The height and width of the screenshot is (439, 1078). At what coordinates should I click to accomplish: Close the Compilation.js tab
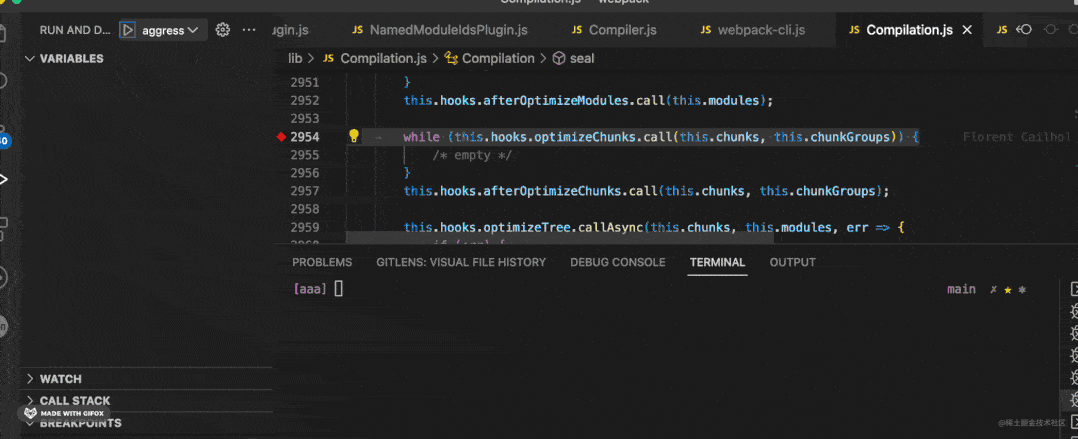click(967, 30)
